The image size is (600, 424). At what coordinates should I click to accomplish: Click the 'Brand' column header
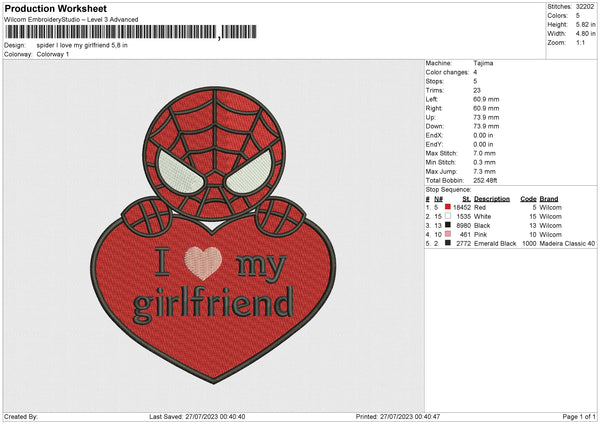(x=549, y=199)
